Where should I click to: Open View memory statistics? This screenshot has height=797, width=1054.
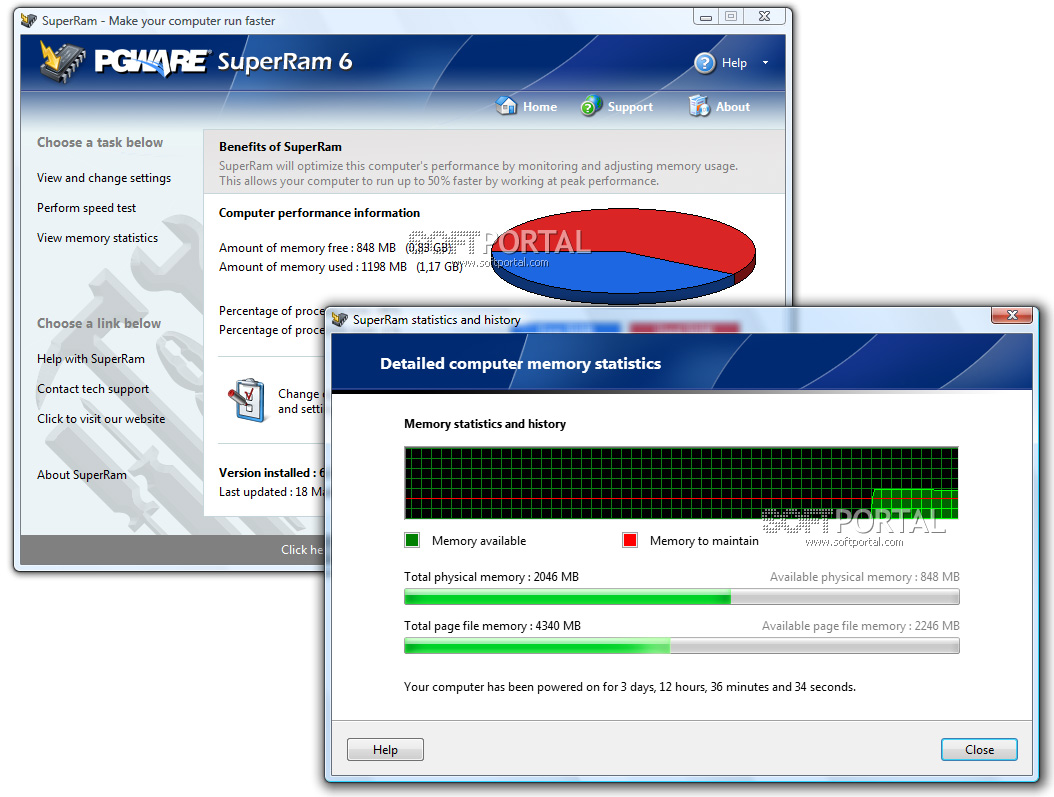coord(97,238)
